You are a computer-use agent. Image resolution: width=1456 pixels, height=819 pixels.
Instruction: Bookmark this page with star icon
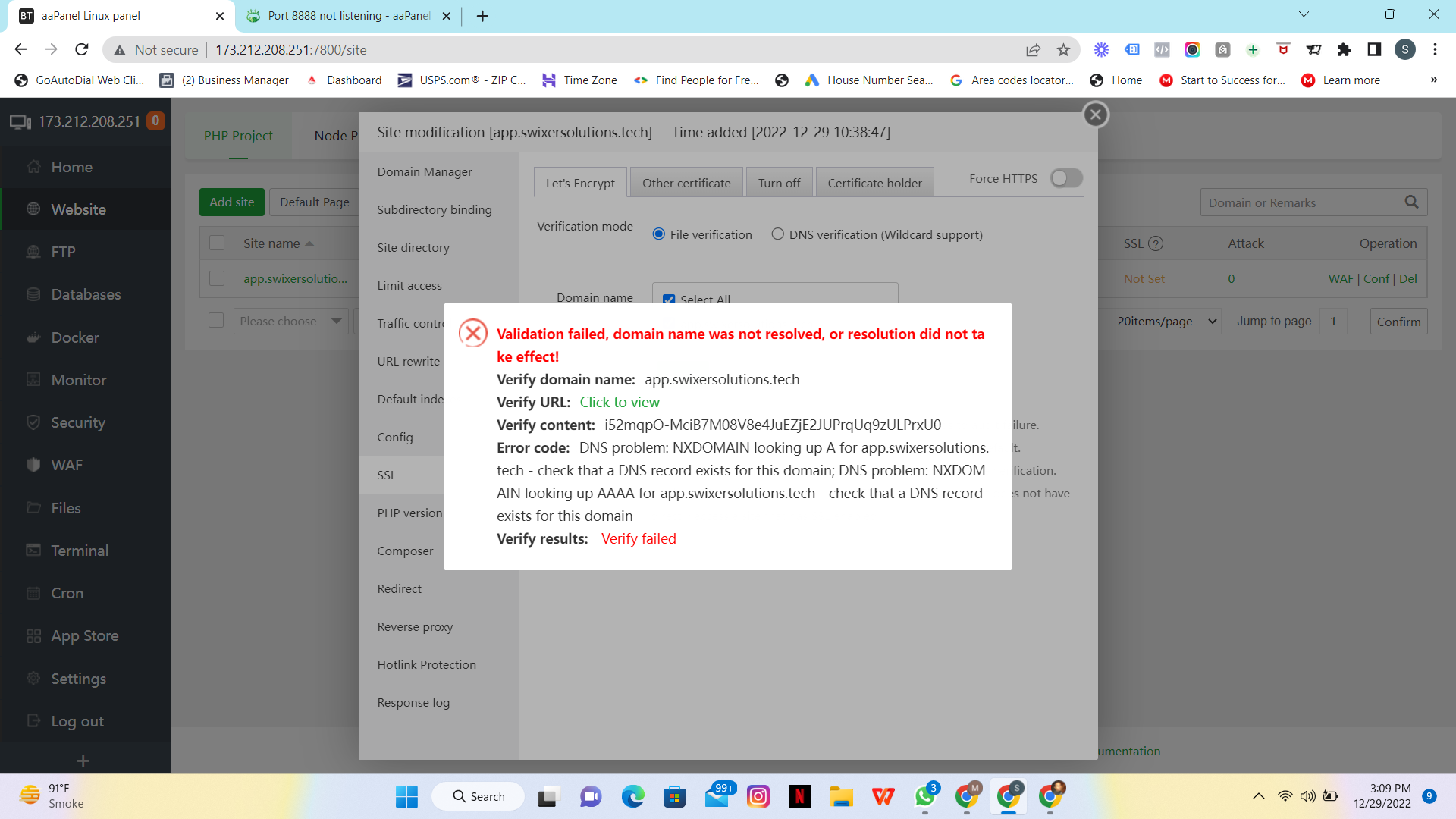[1063, 50]
